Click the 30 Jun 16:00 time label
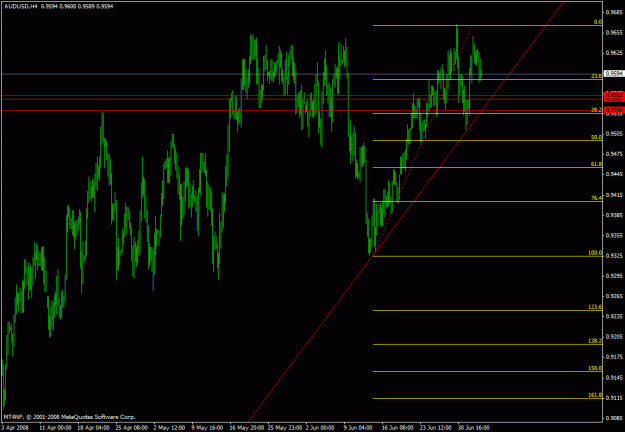The image size is (625, 432). point(474,428)
